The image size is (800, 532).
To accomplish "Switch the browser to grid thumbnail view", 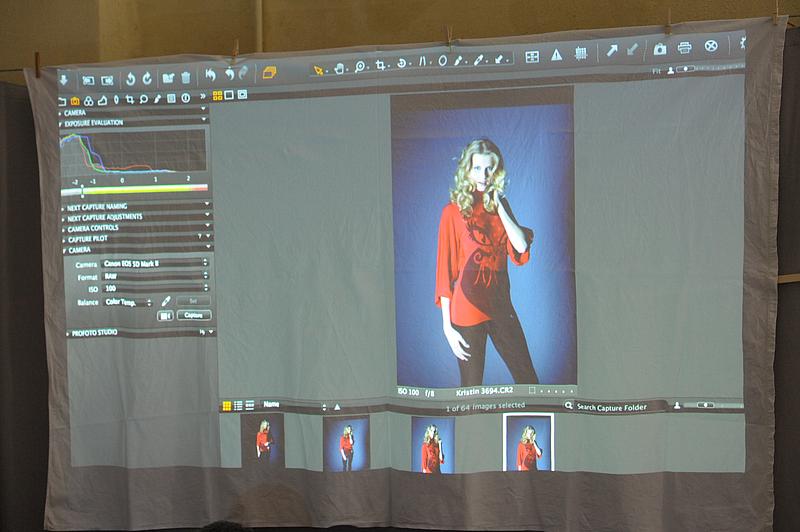I will pyautogui.click(x=227, y=405).
